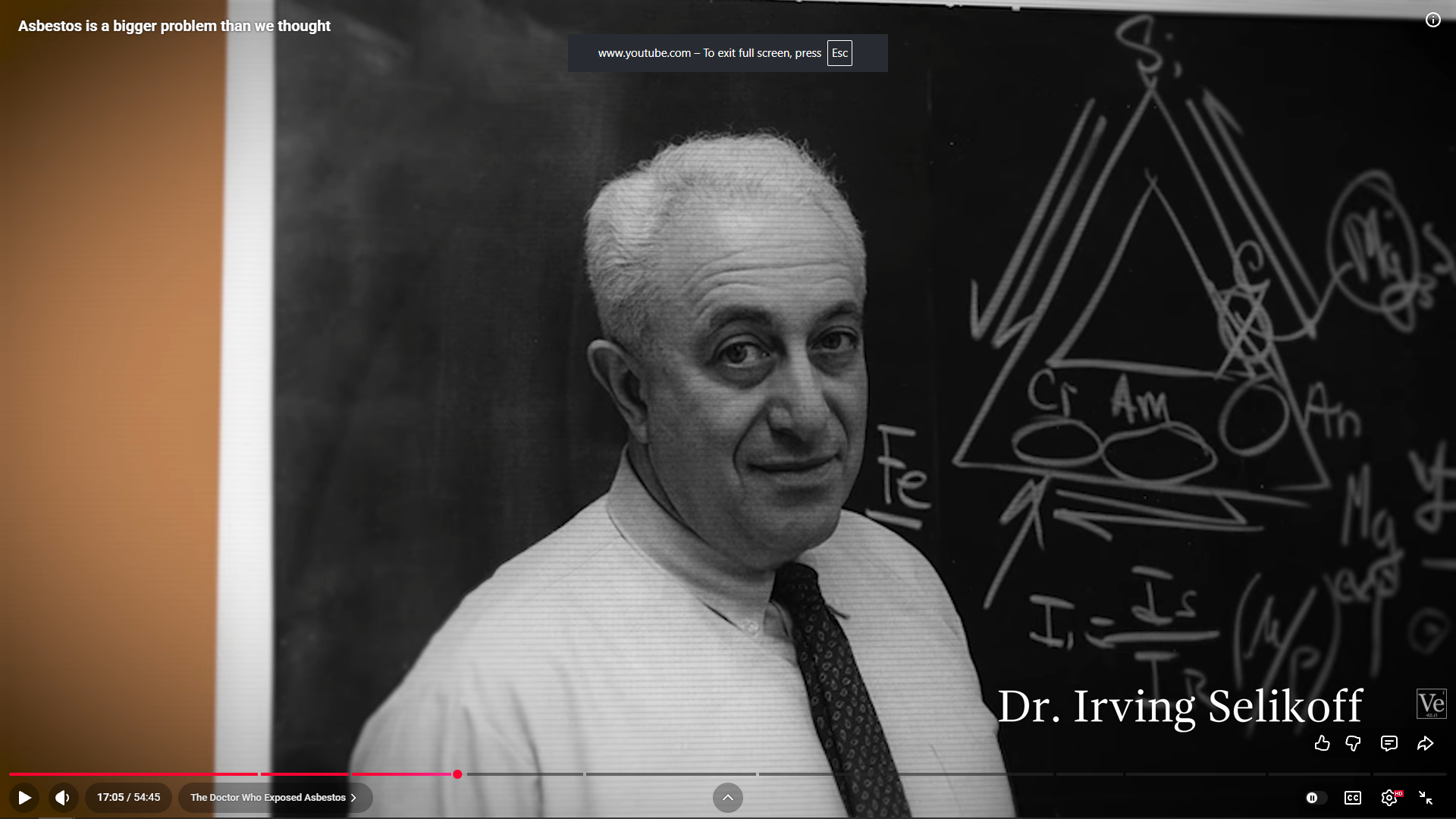Dislike the video with thumbs down
The height and width of the screenshot is (819, 1456).
(x=1353, y=743)
